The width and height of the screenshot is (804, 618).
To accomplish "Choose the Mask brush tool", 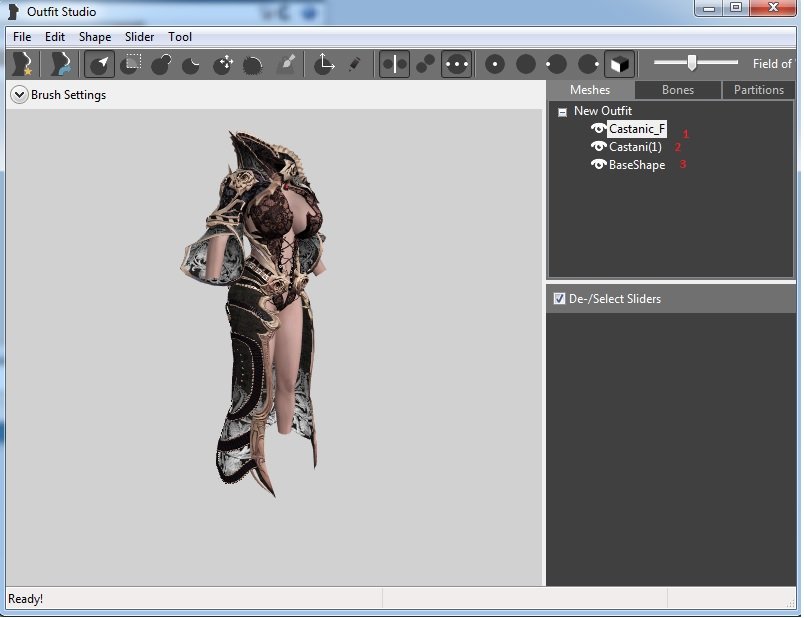I will coord(130,64).
